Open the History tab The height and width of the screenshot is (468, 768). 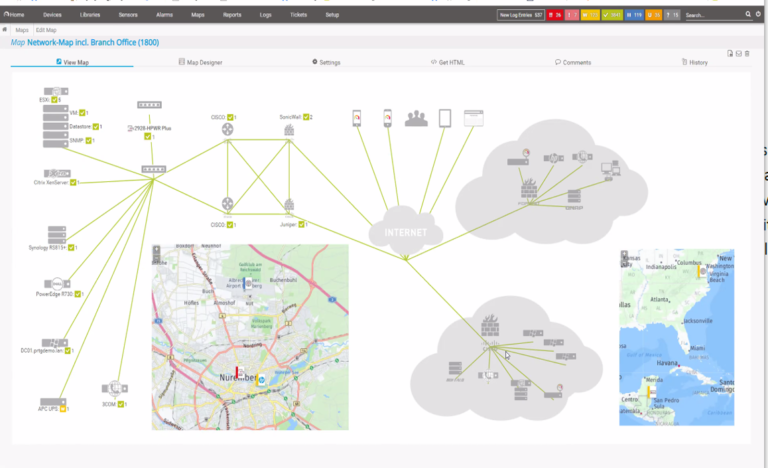point(695,62)
